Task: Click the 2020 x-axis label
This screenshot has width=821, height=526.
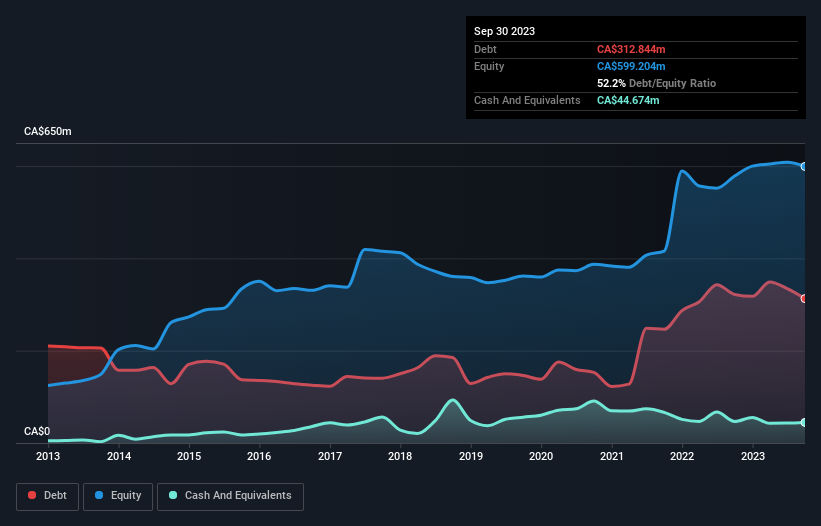Action: 541,456
